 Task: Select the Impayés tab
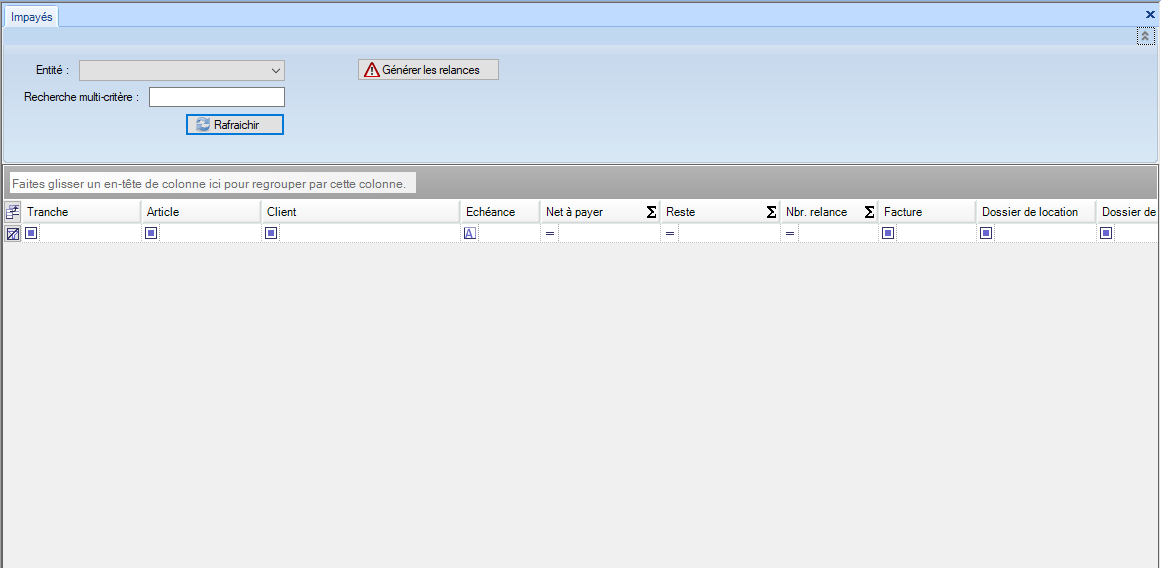tap(31, 17)
